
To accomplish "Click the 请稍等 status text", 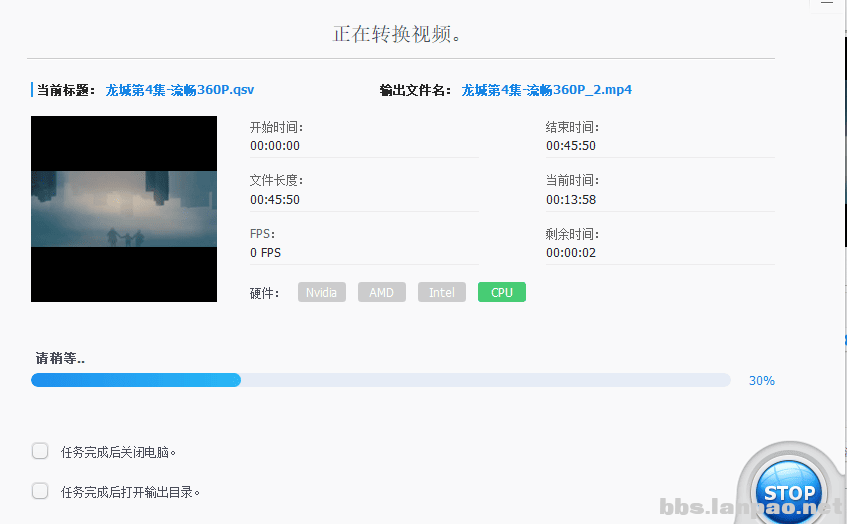I will (x=60, y=358).
